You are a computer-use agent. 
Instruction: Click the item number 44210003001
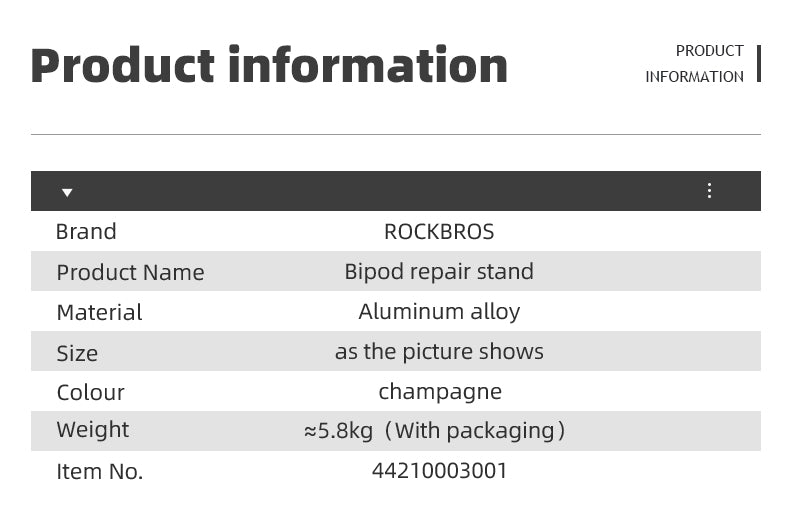[440, 470]
